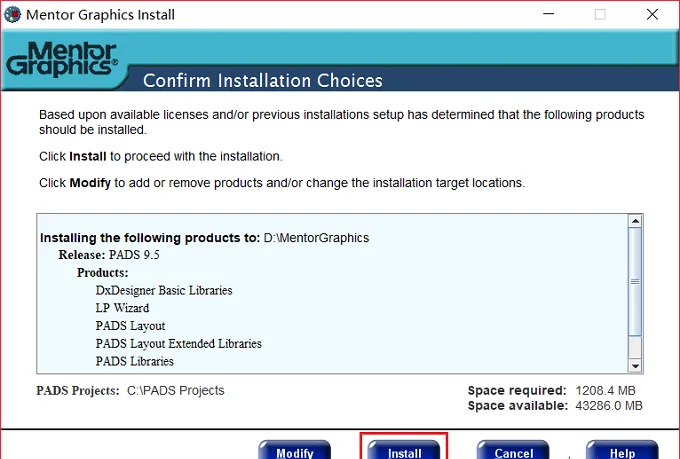This screenshot has height=459, width=680.
Task: Click the C:\PADS Projects path text
Action: click(176, 390)
